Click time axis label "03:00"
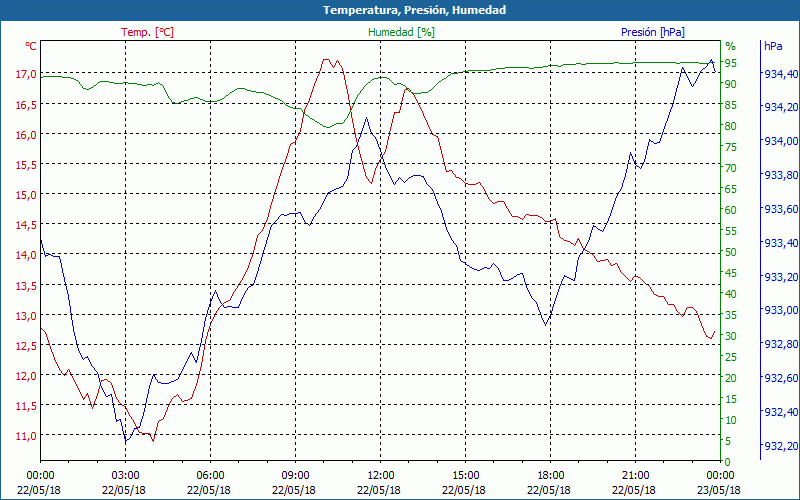 pyautogui.click(x=126, y=477)
